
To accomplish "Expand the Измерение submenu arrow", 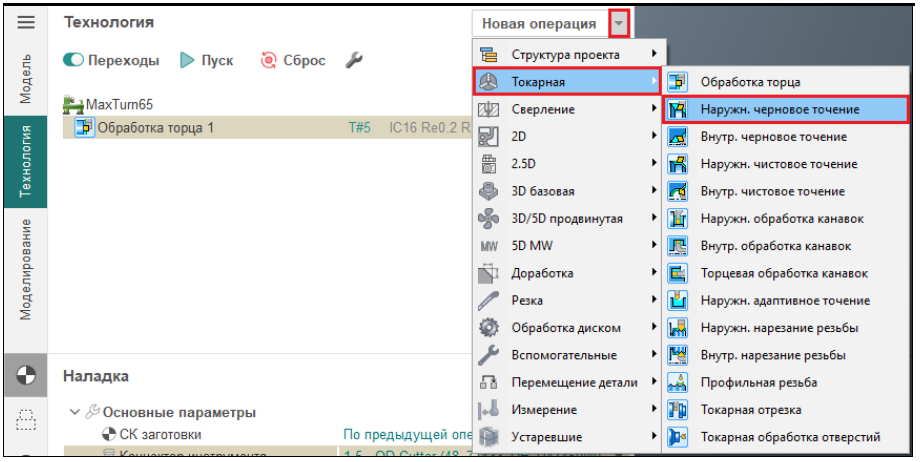I will coord(654,410).
